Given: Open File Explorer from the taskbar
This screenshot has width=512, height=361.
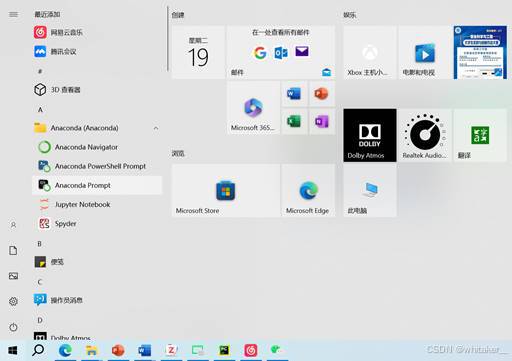Looking at the screenshot, I should (x=91, y=350).
